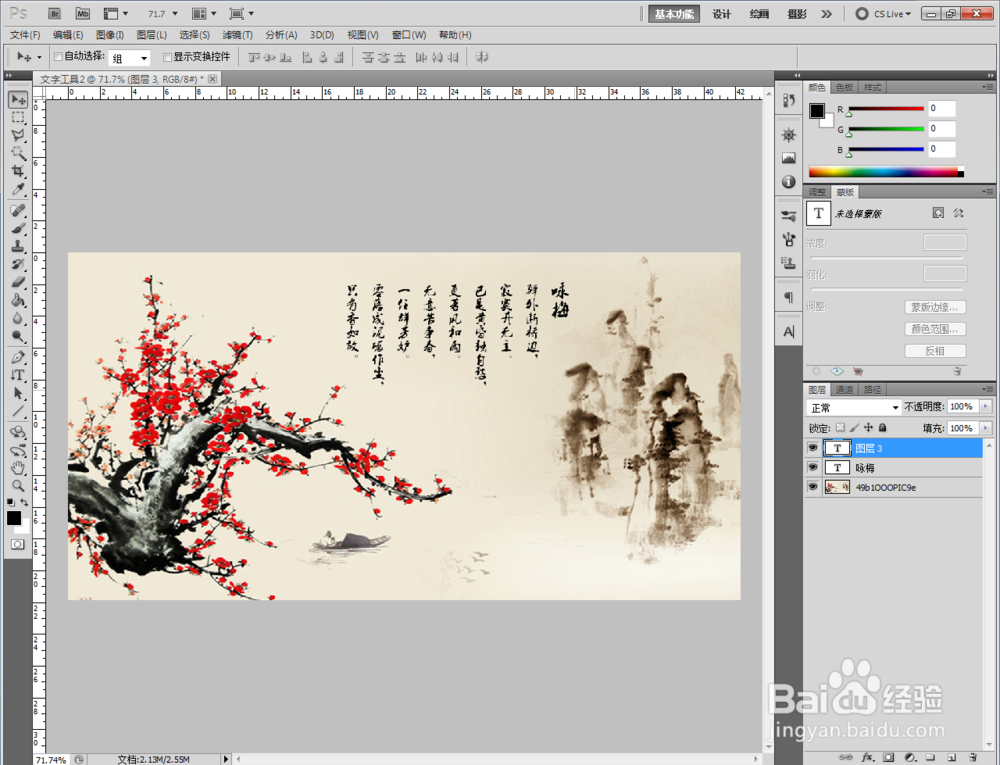Select the Hand tool

pyautogui.click(x=18, y=469)
